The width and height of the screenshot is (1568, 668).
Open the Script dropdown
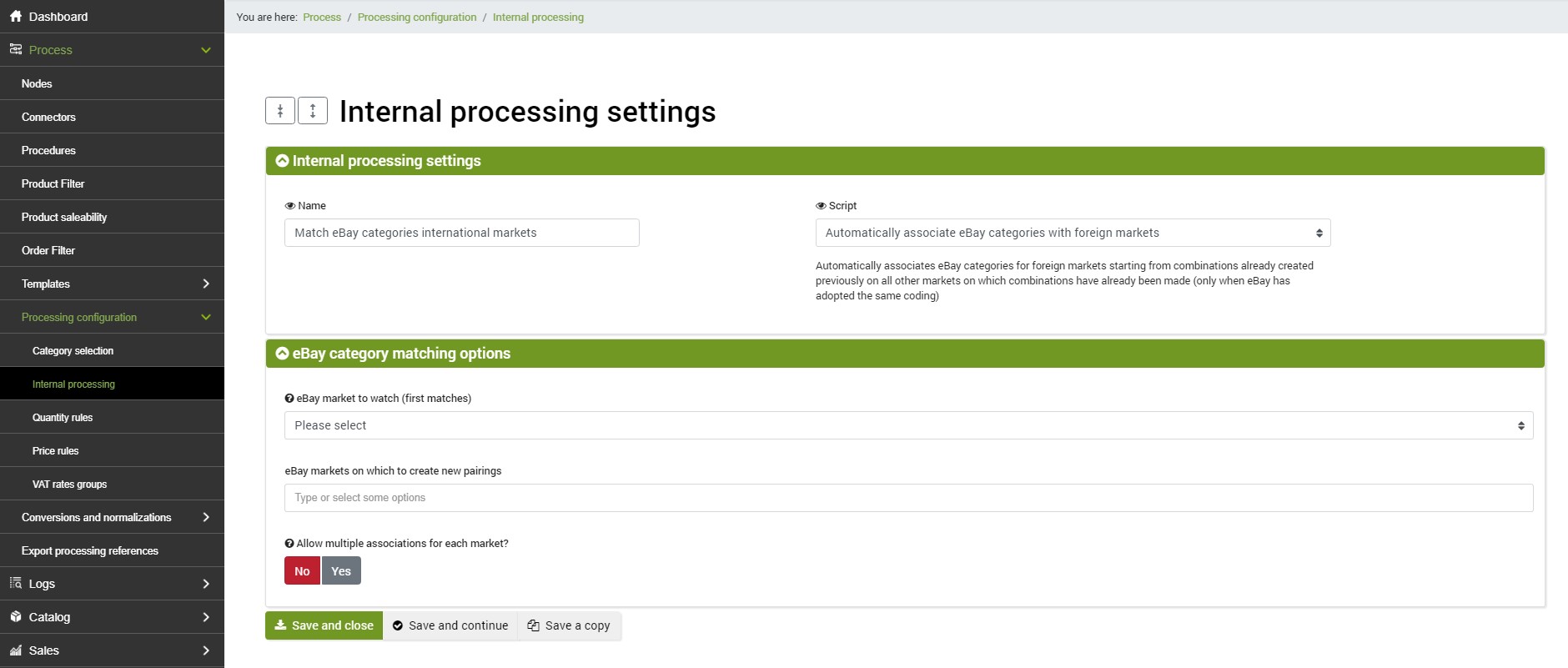coord(1073,233)
